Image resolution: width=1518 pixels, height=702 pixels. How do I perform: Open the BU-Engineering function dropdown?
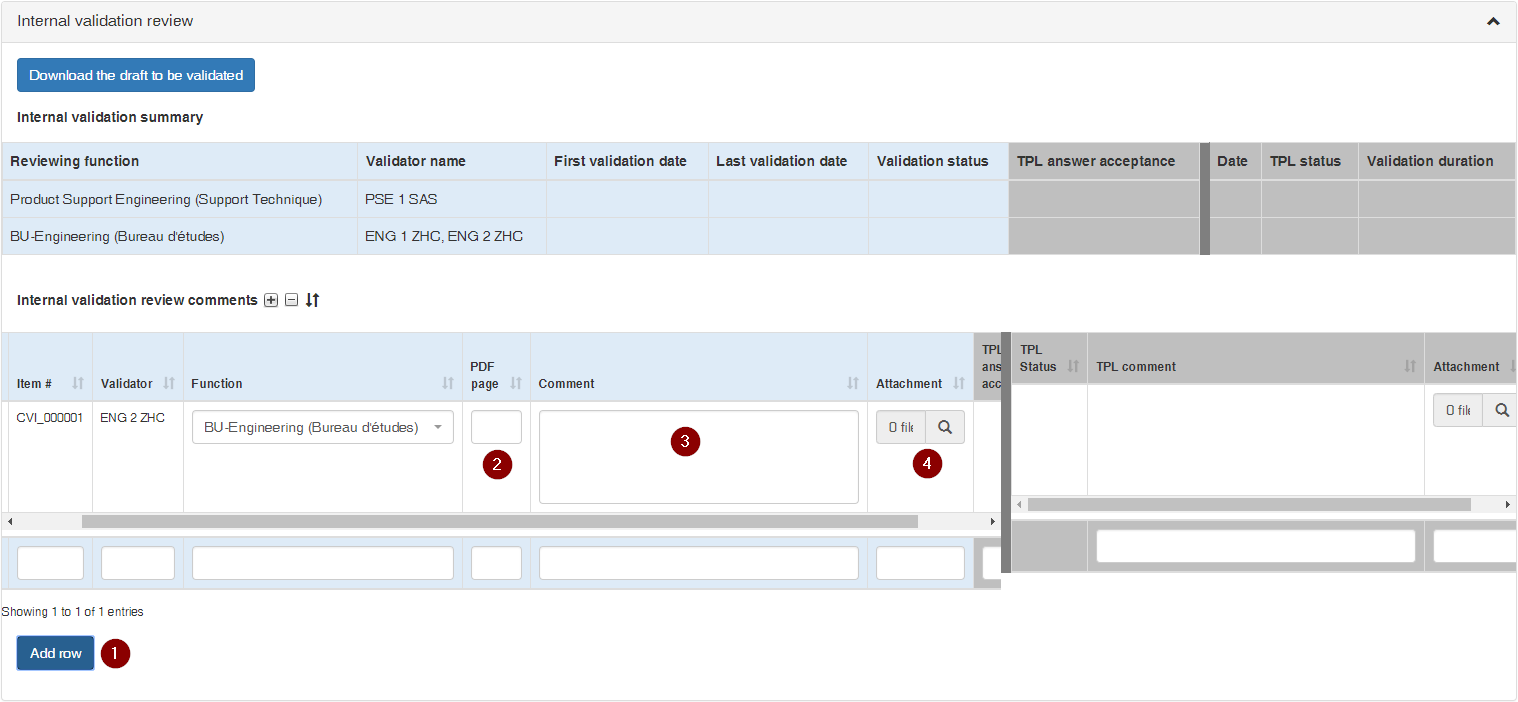coord(322,427)
